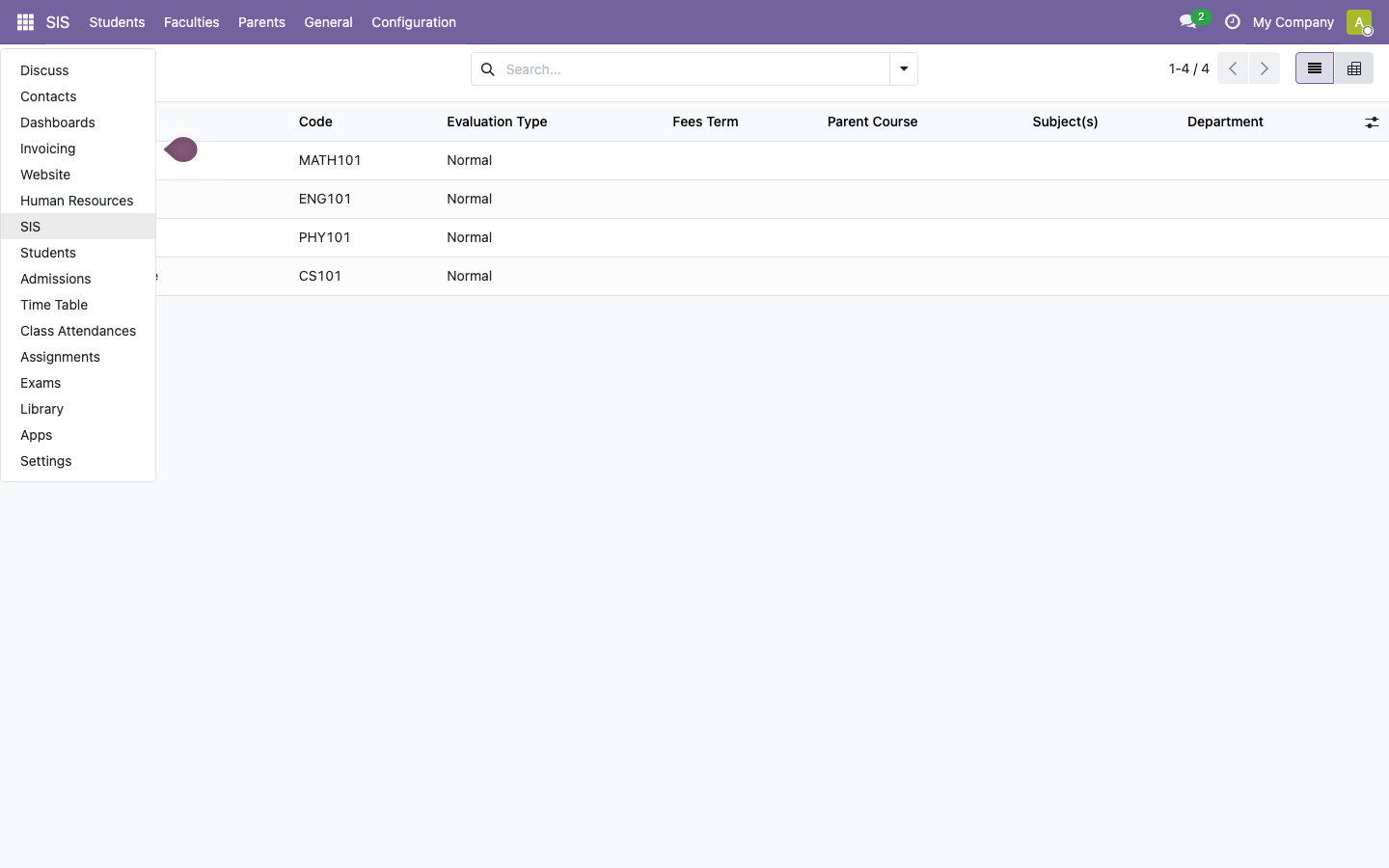Click the search magnifier icon

(487, 69)
